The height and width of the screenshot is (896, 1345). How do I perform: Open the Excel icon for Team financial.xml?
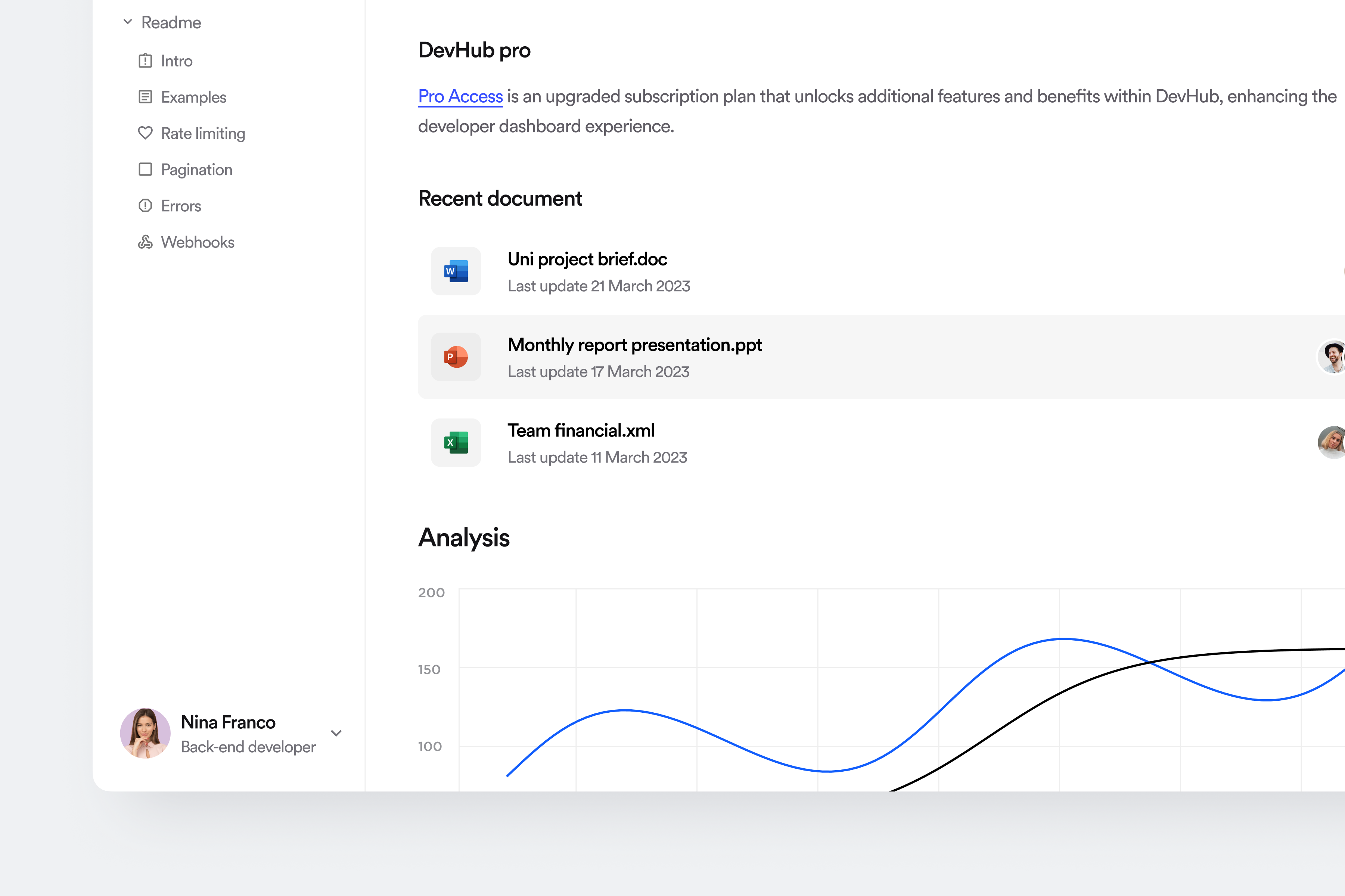456,442
